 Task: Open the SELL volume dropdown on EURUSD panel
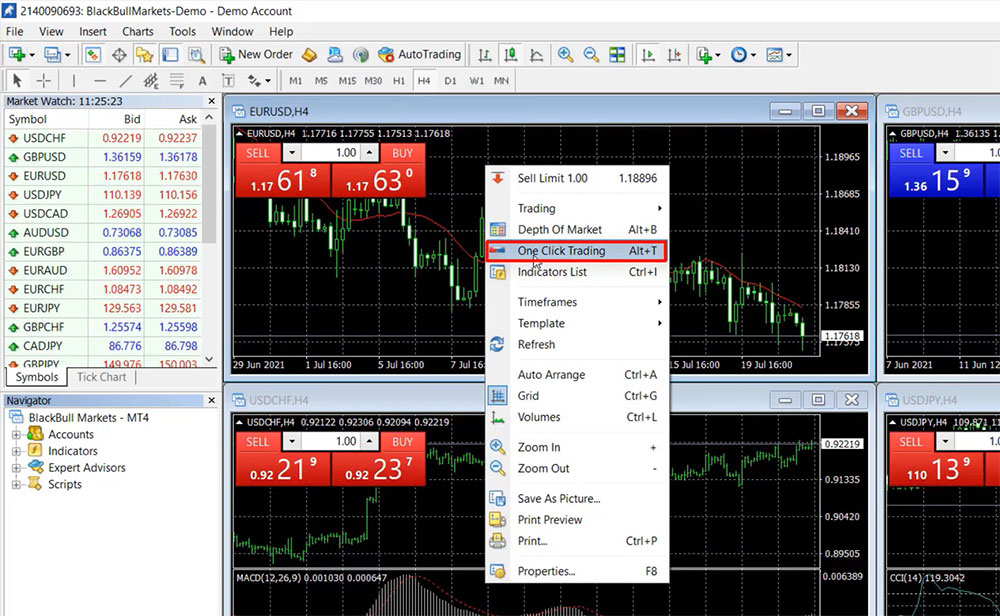(x=291, y=153)
